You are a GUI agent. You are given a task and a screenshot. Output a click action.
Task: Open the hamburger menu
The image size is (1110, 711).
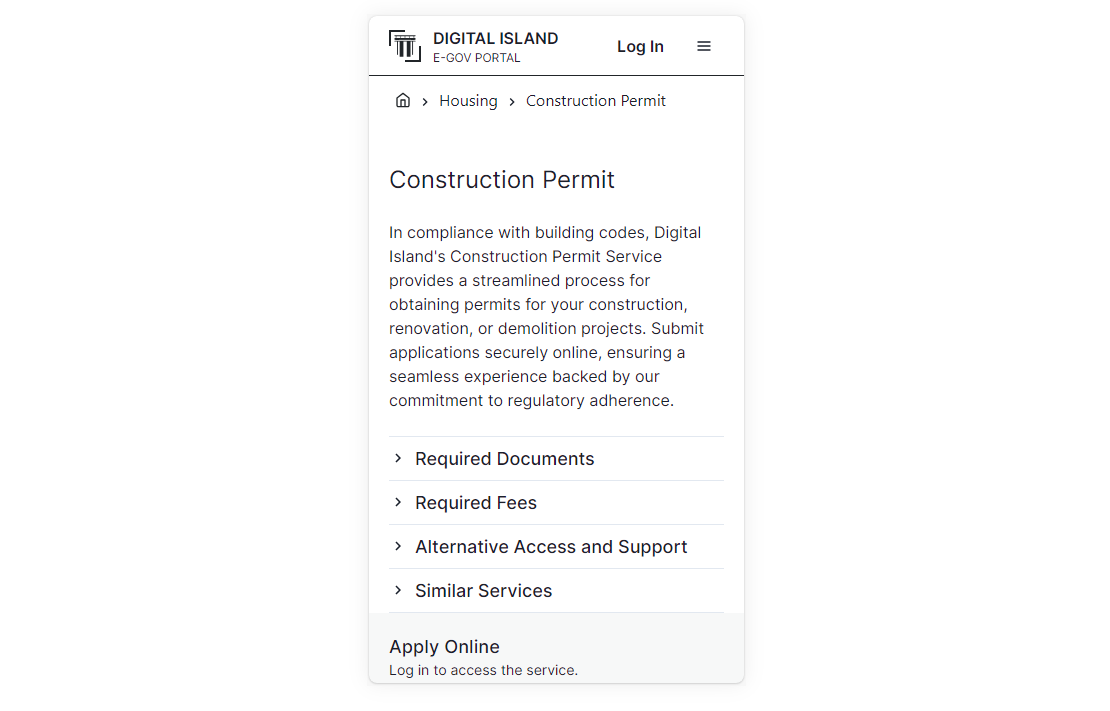[704, 46]
